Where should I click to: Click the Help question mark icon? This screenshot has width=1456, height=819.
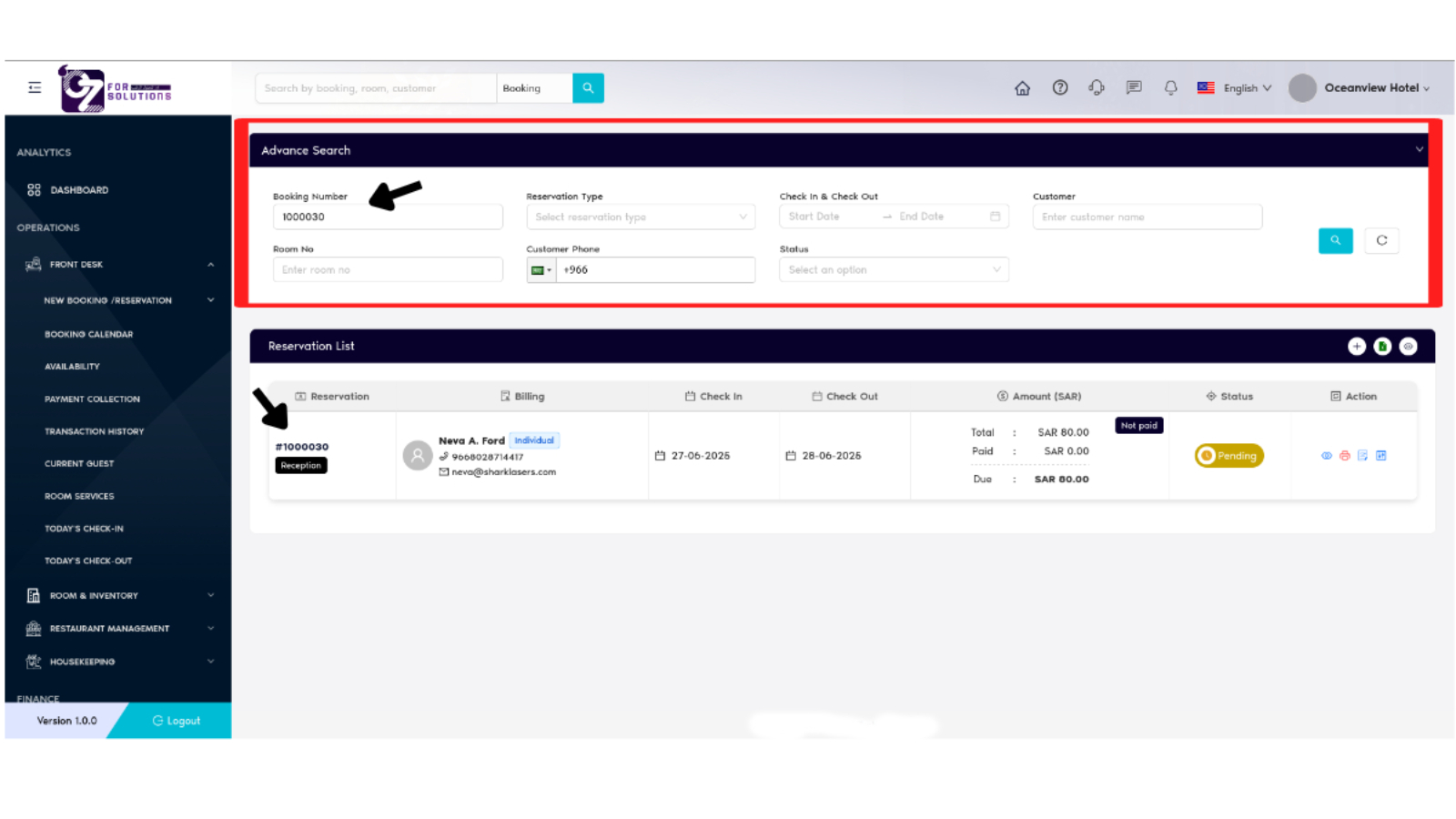coord(1060,87)
